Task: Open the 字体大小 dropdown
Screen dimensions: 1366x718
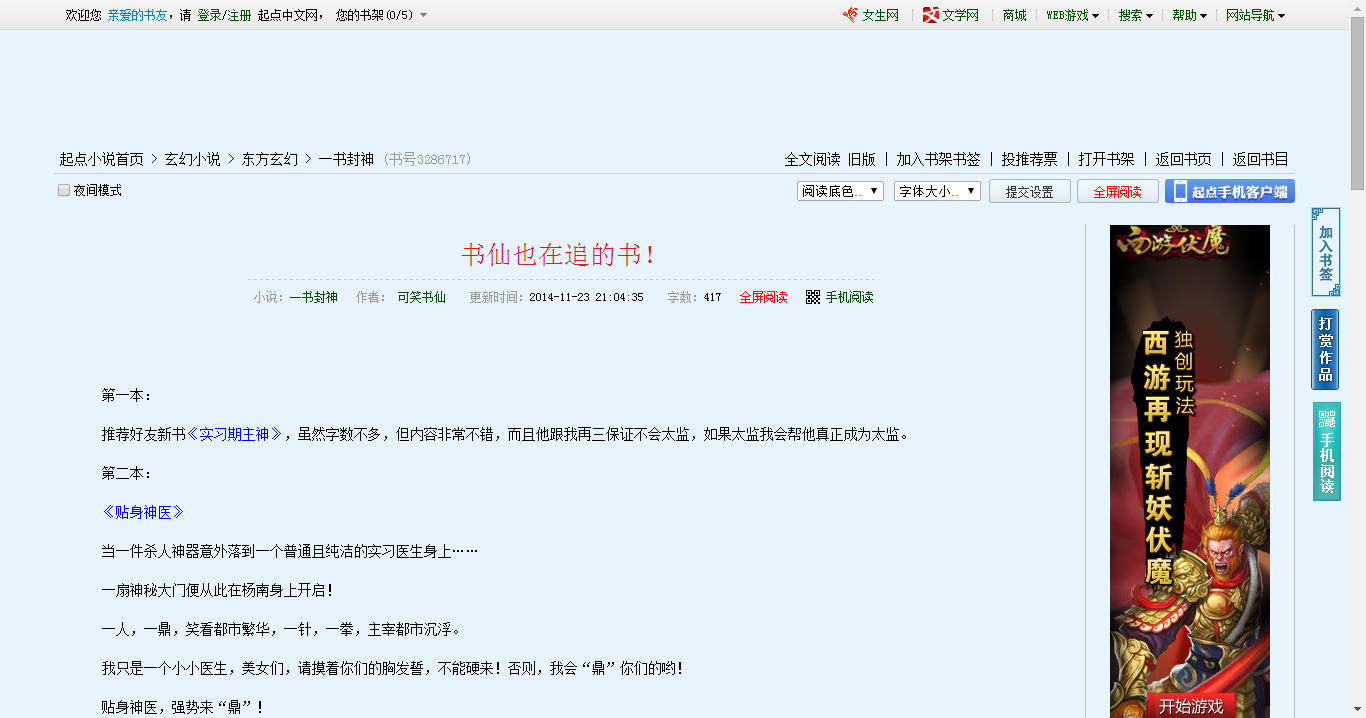Action: (937, 191)
